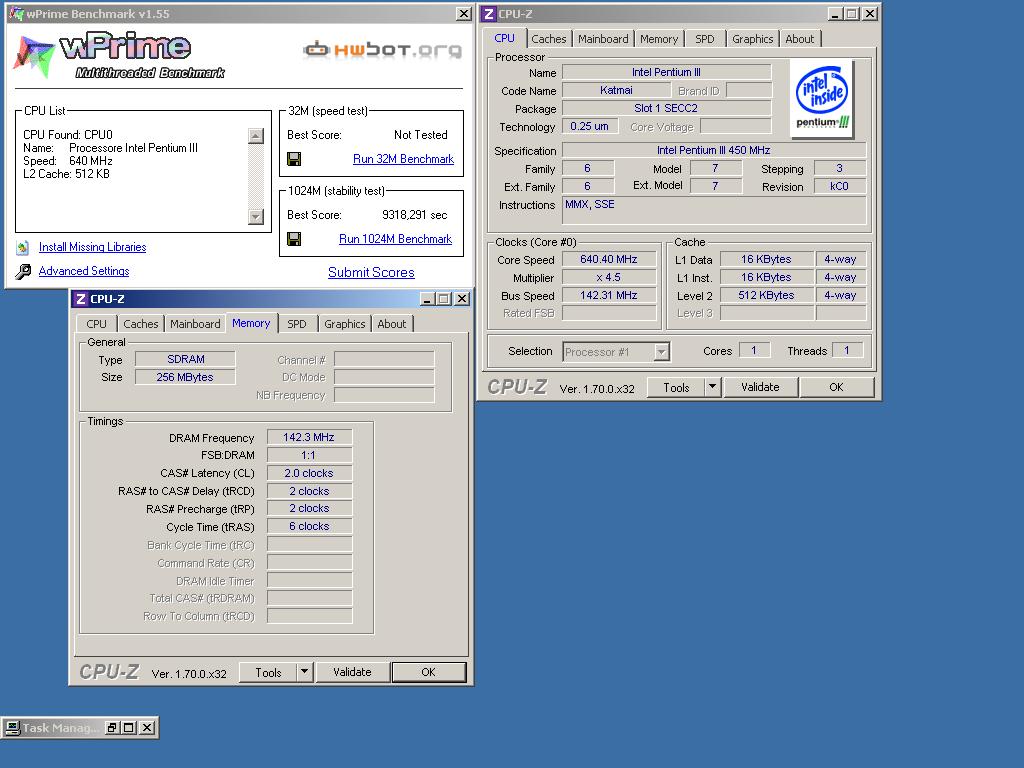Restore the minimized Task Manager window

tap(112, 728)
